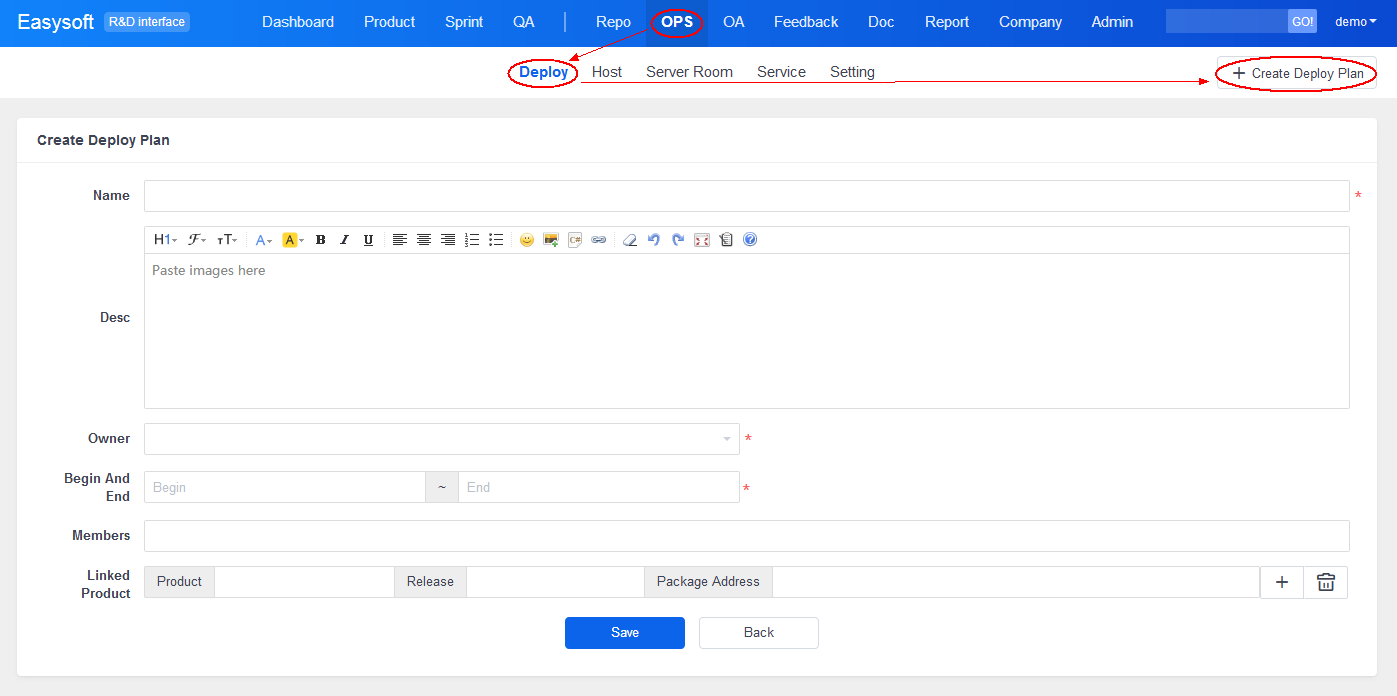1397x696 pixels.
Task: Open the Owner dropdown
Action: 441,439
